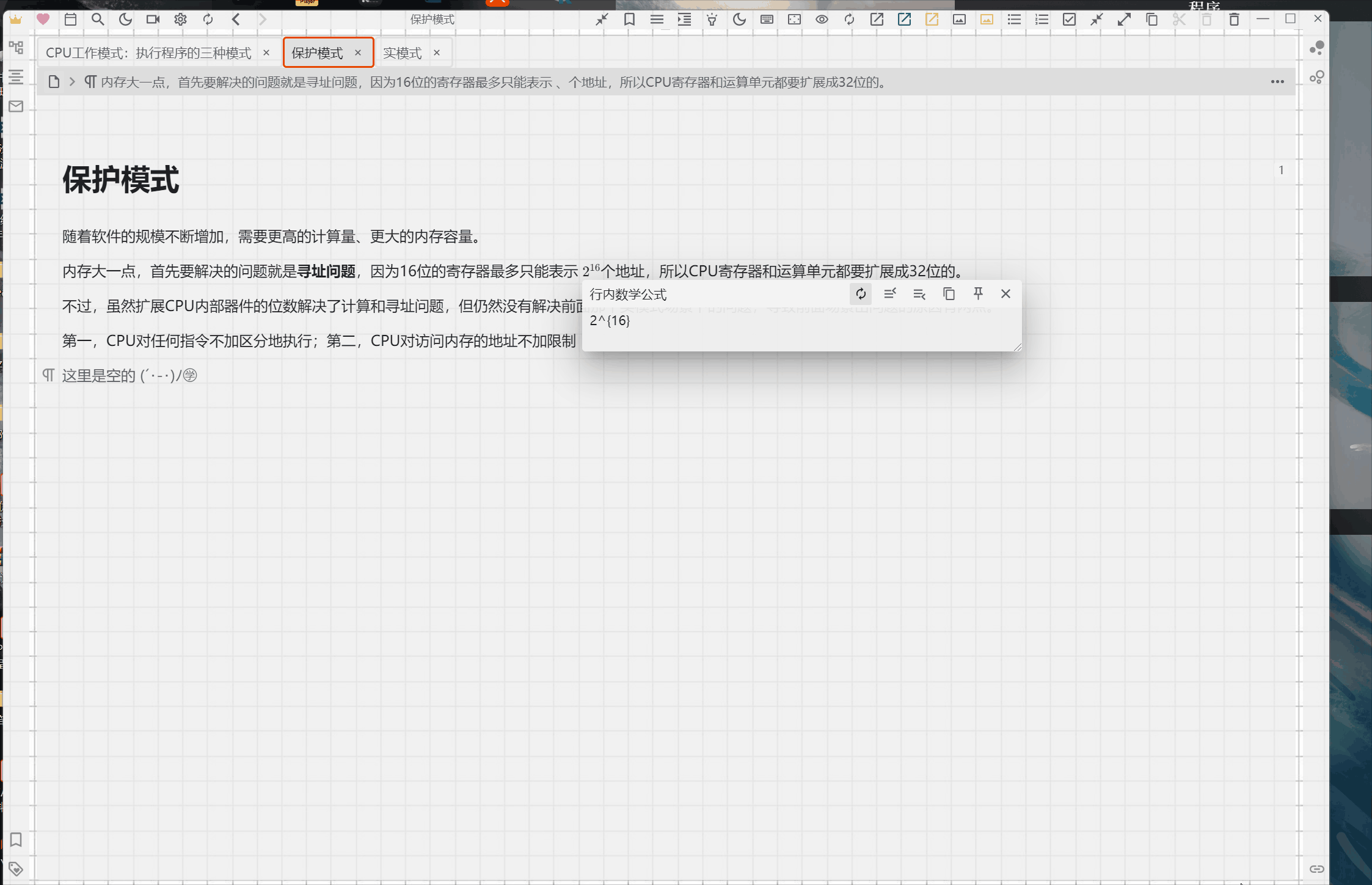The width and height of the screenshot is (1372, 885).
Task: Enable bullet list formatting
Action: click(x=1013, y=19)
